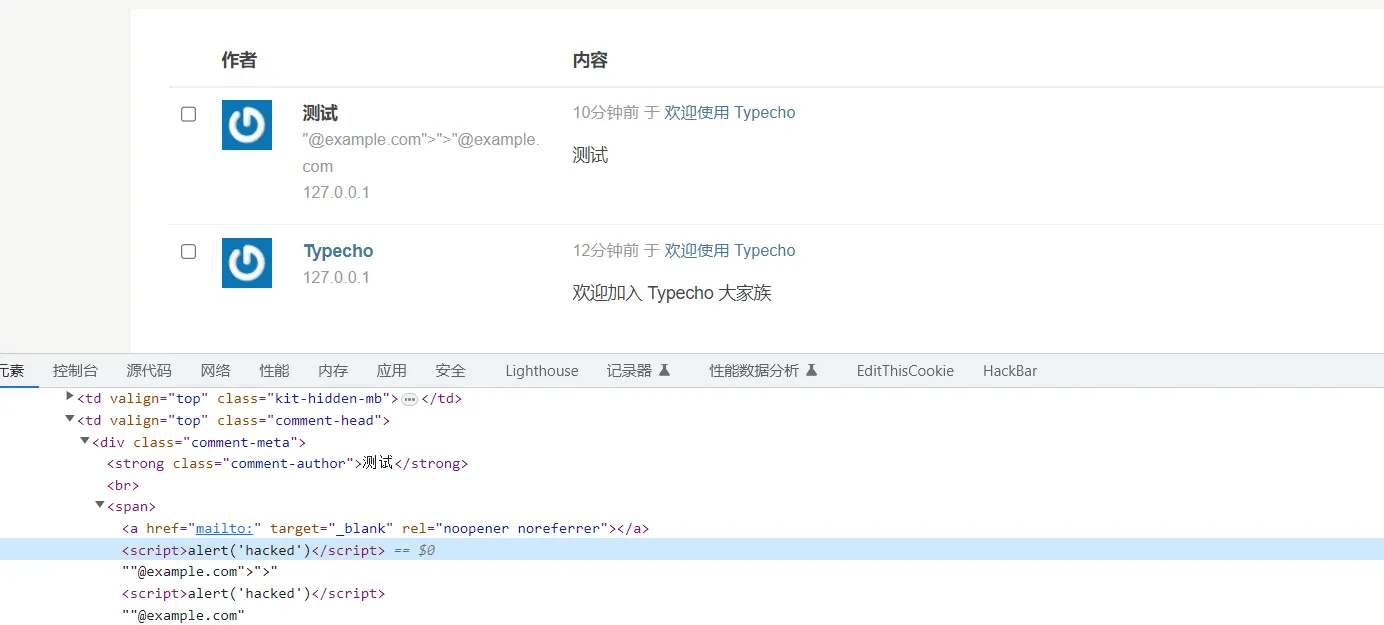Select the checkbox for 测试 comment
The width and height of the screenshot is (1384, 625).
click(188, 114)
